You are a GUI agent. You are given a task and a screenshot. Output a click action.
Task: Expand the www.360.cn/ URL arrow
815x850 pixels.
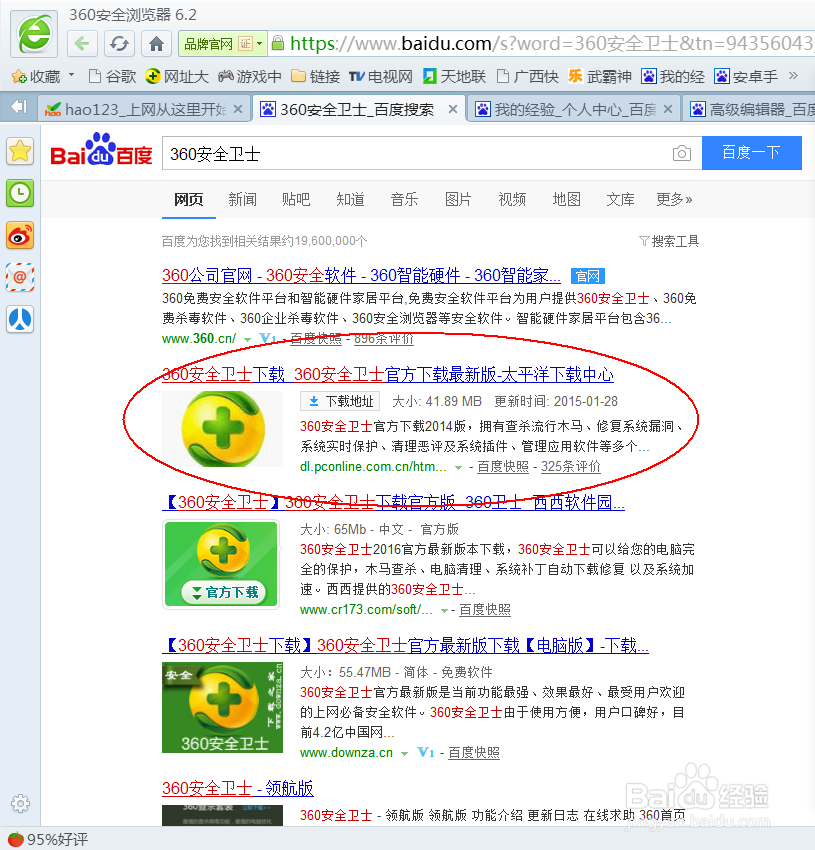coord(248,339)
